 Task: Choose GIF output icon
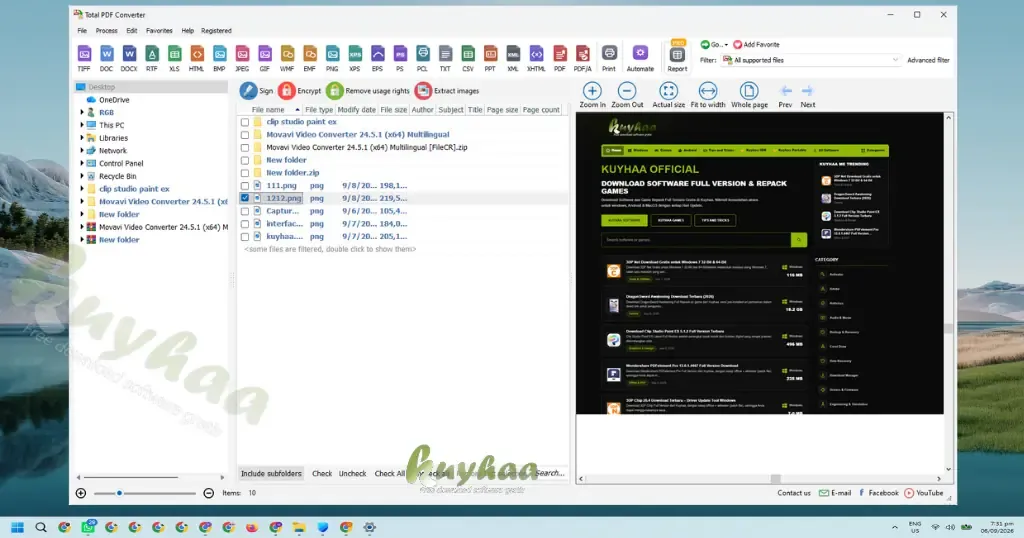point(264,54)
